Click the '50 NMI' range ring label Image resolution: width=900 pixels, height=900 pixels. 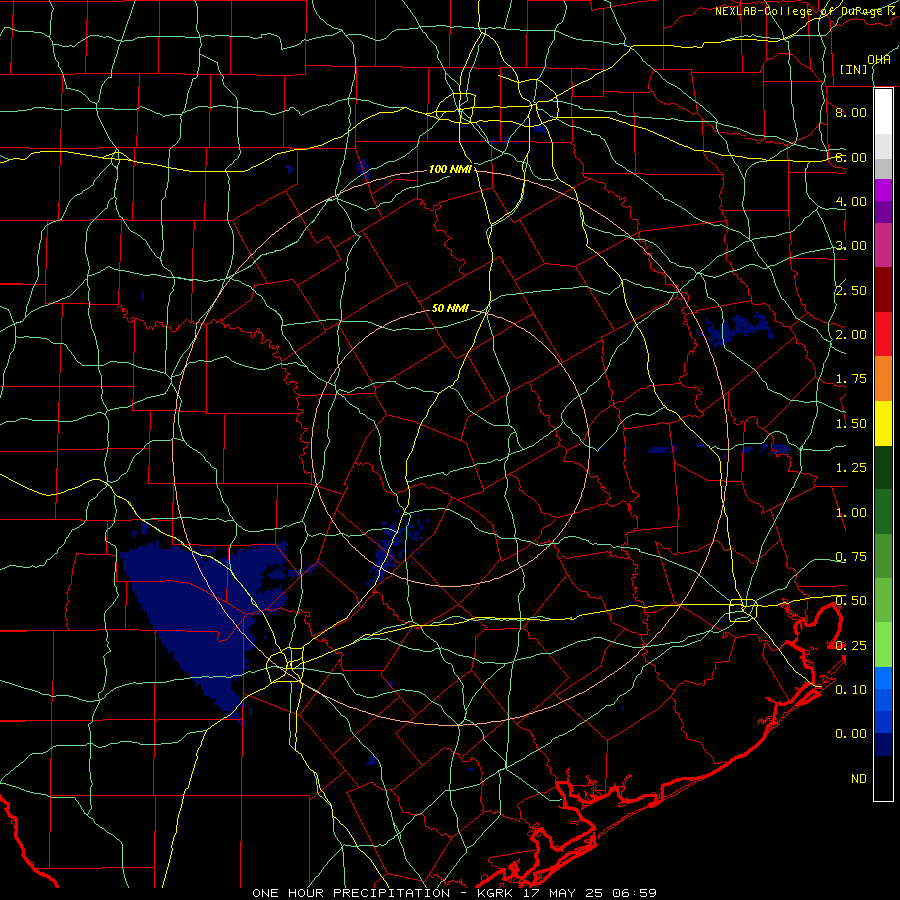click(450, 309)
